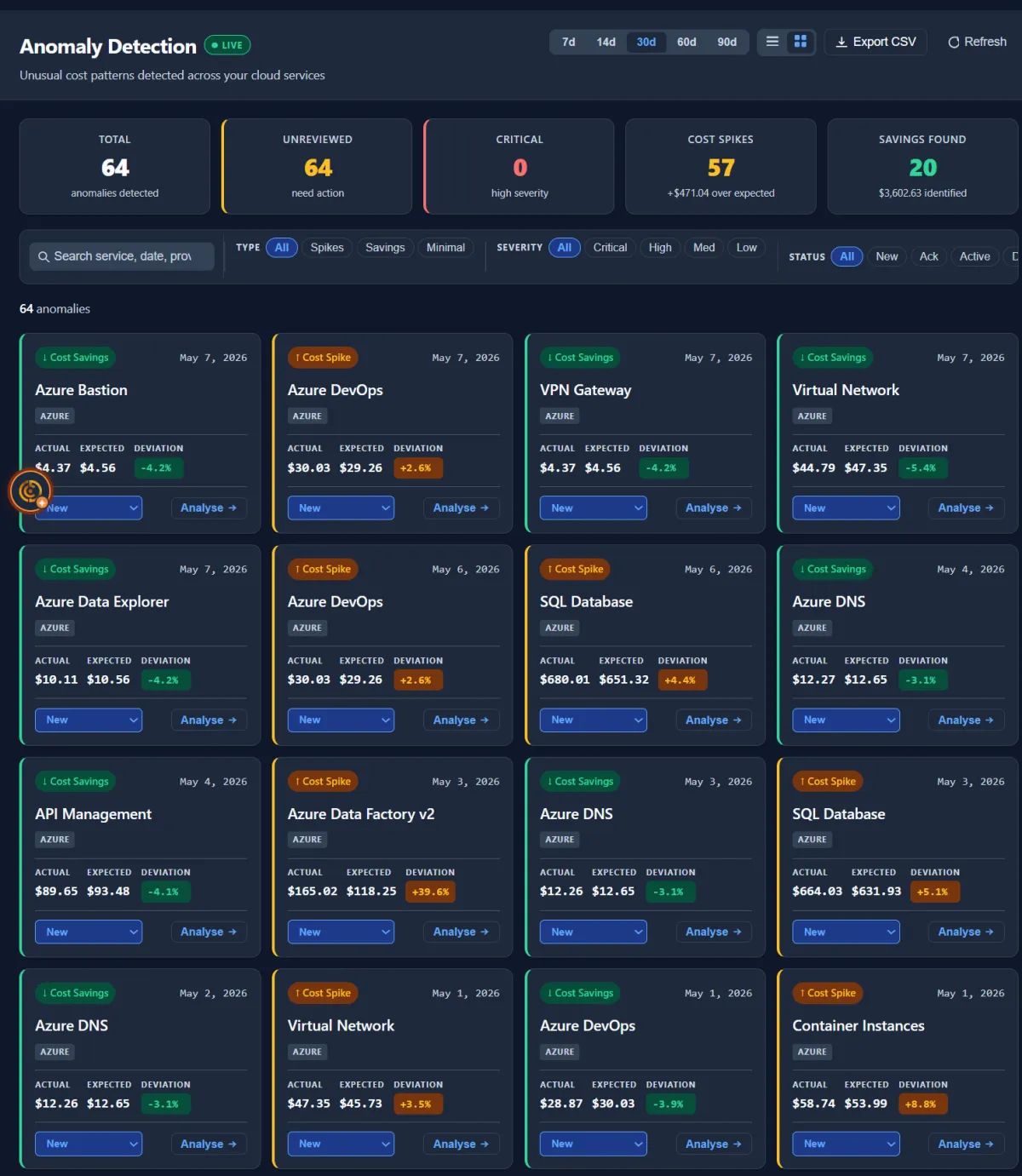Image resolution: width=1022 pixels, height=1176 pixels.
Task: Filter severity by Med
Action: 704,248
